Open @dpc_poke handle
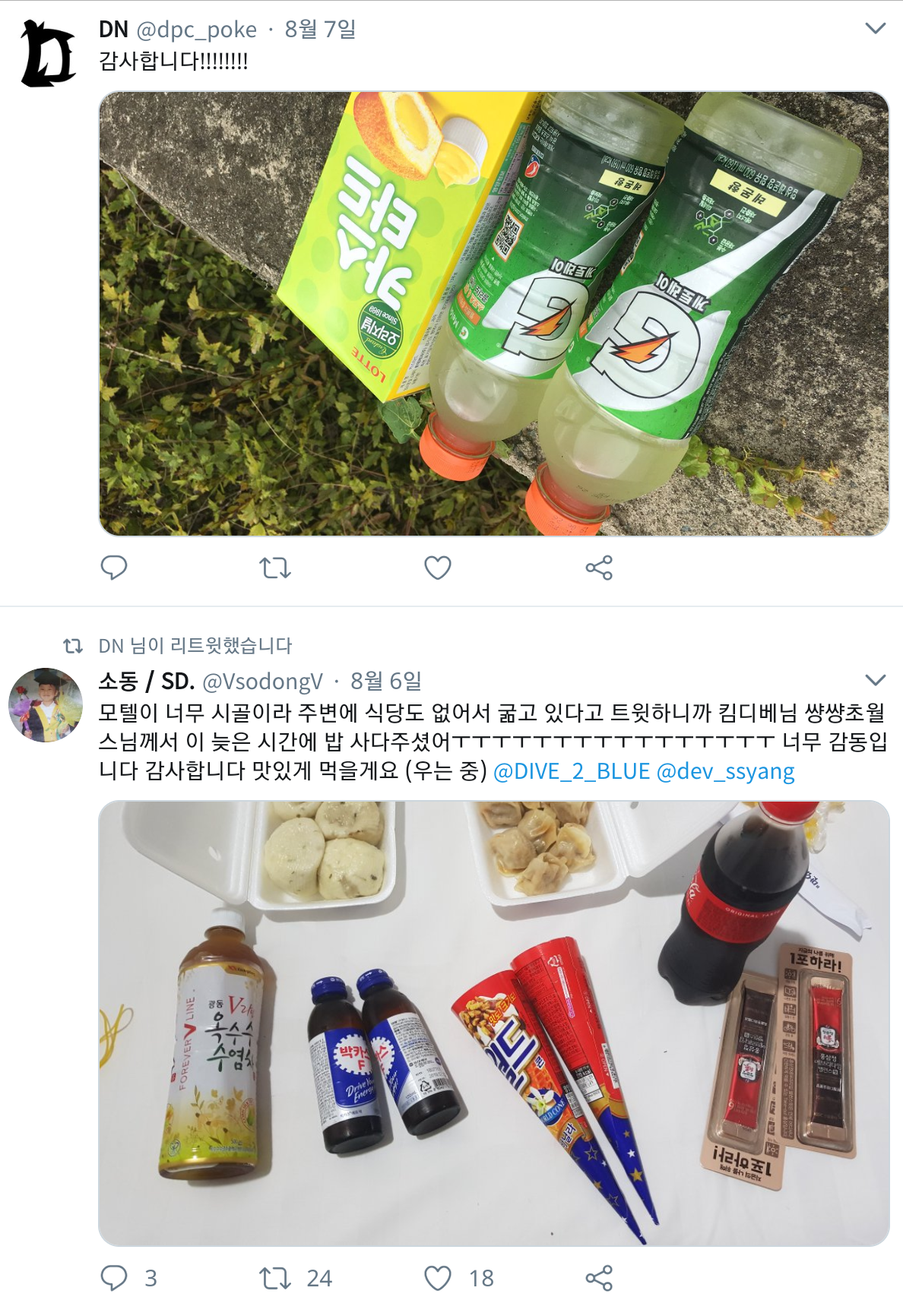Screen dimensions: 903x1316 coord(196,30)
